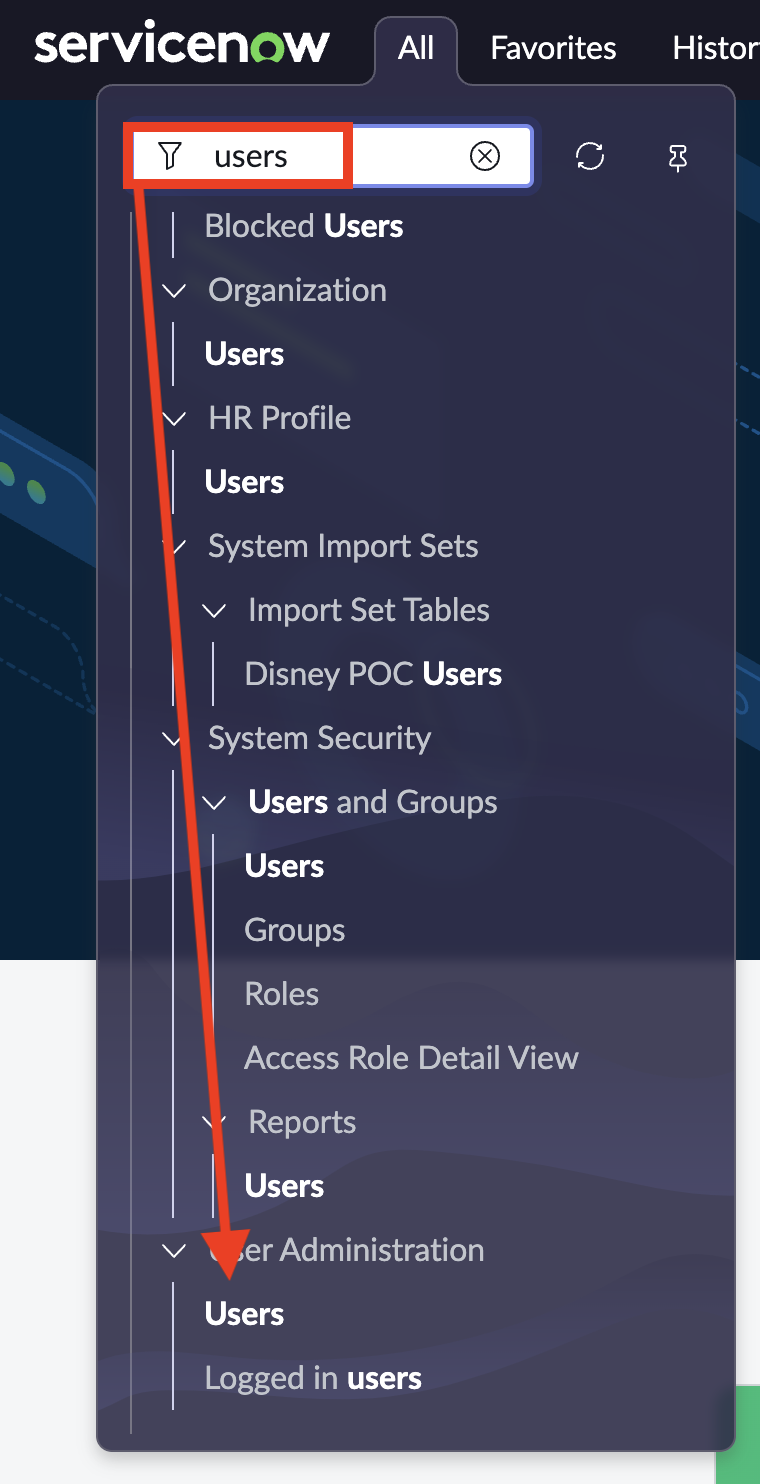This screenshot has height=1484, width=760.
Task: Click the navigator filter input field
Action: click(400, 156)
